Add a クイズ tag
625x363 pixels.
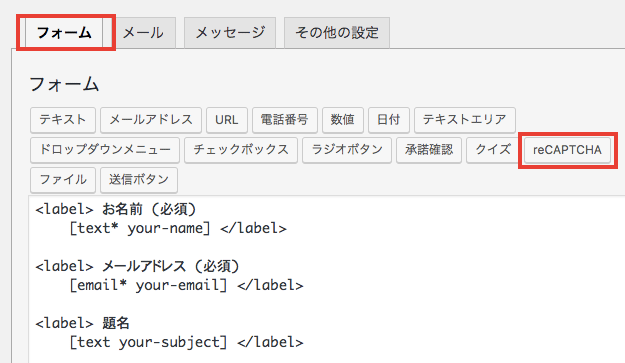coord(493,150)
